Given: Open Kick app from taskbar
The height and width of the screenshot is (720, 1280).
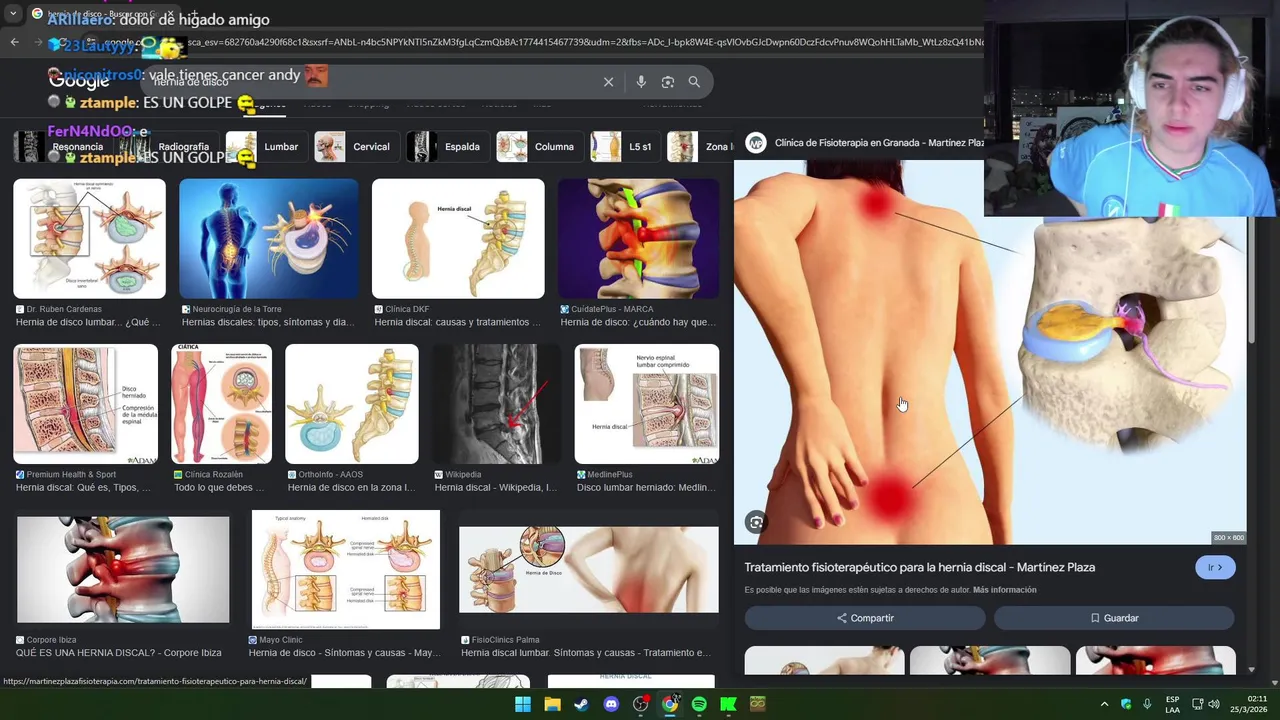Looking at the screenshot, I should pyautogui.click(x=728, y=704).
